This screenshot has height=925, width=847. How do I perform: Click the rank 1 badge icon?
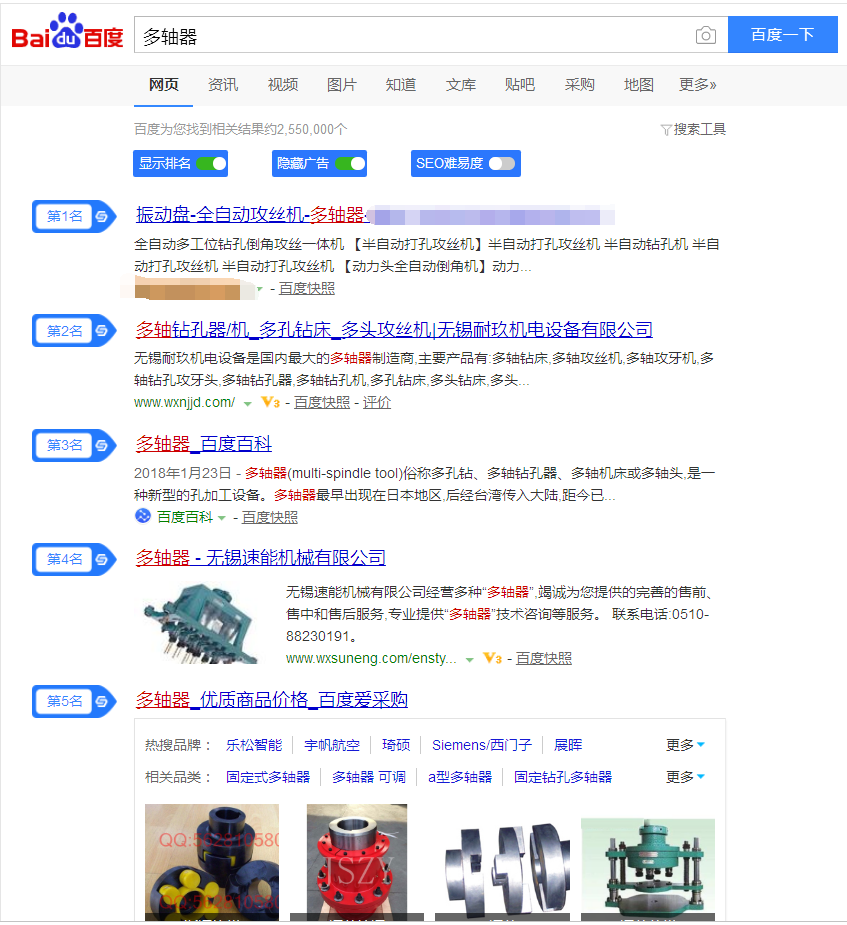(x=73, y=217)
